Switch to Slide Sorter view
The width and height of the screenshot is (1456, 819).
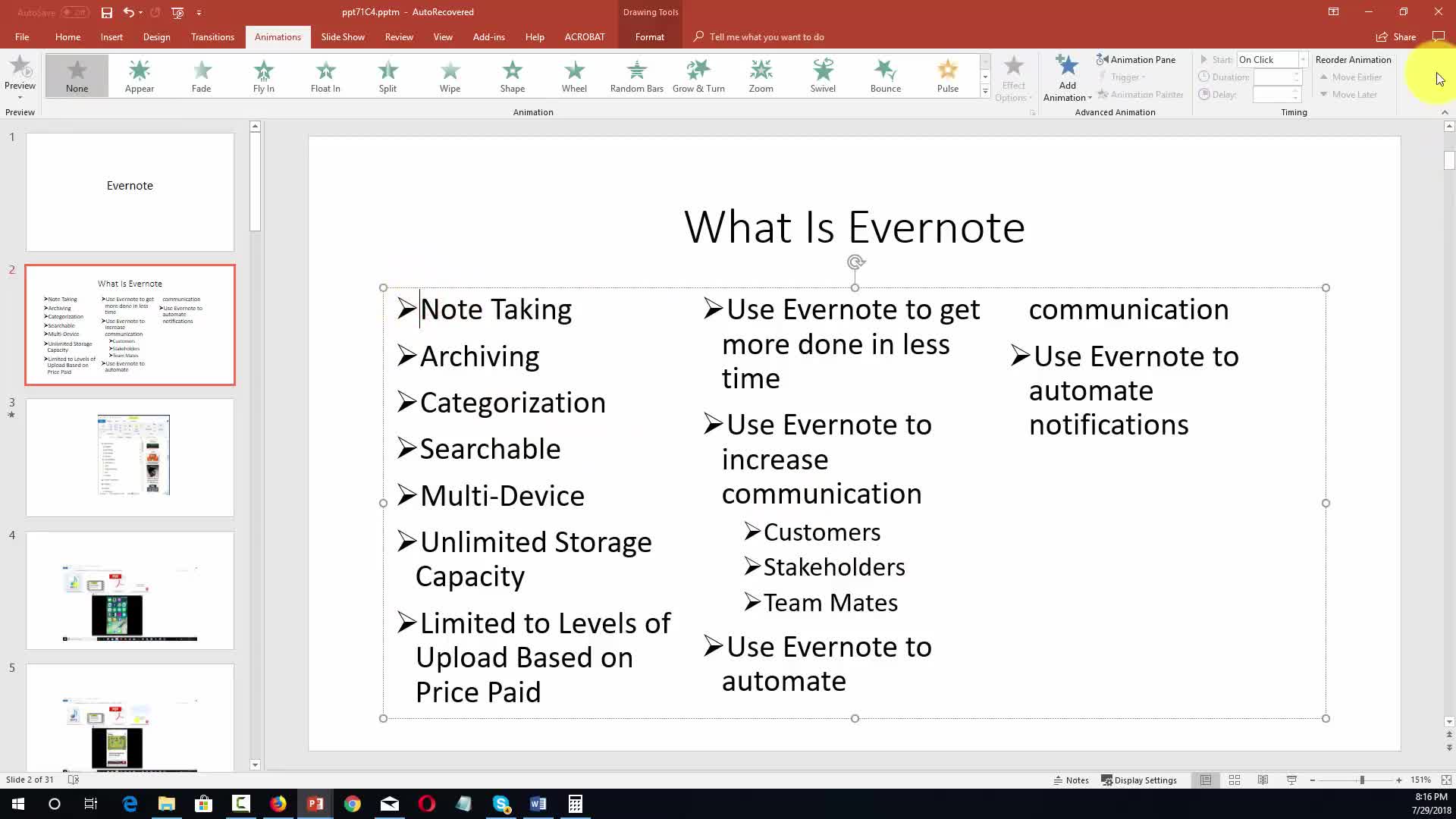[1234, 780]
